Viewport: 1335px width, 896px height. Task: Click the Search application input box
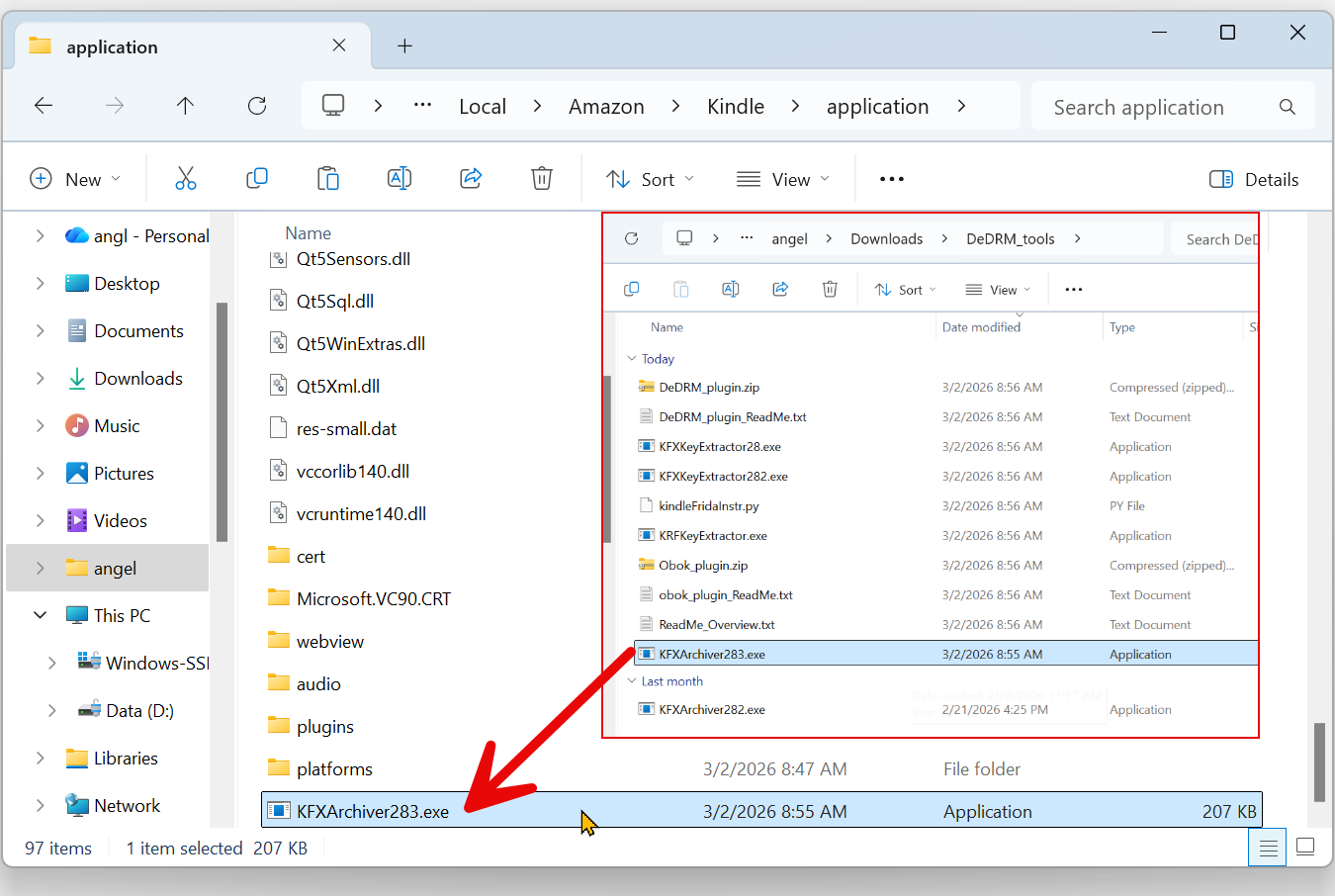[1157, 107]
